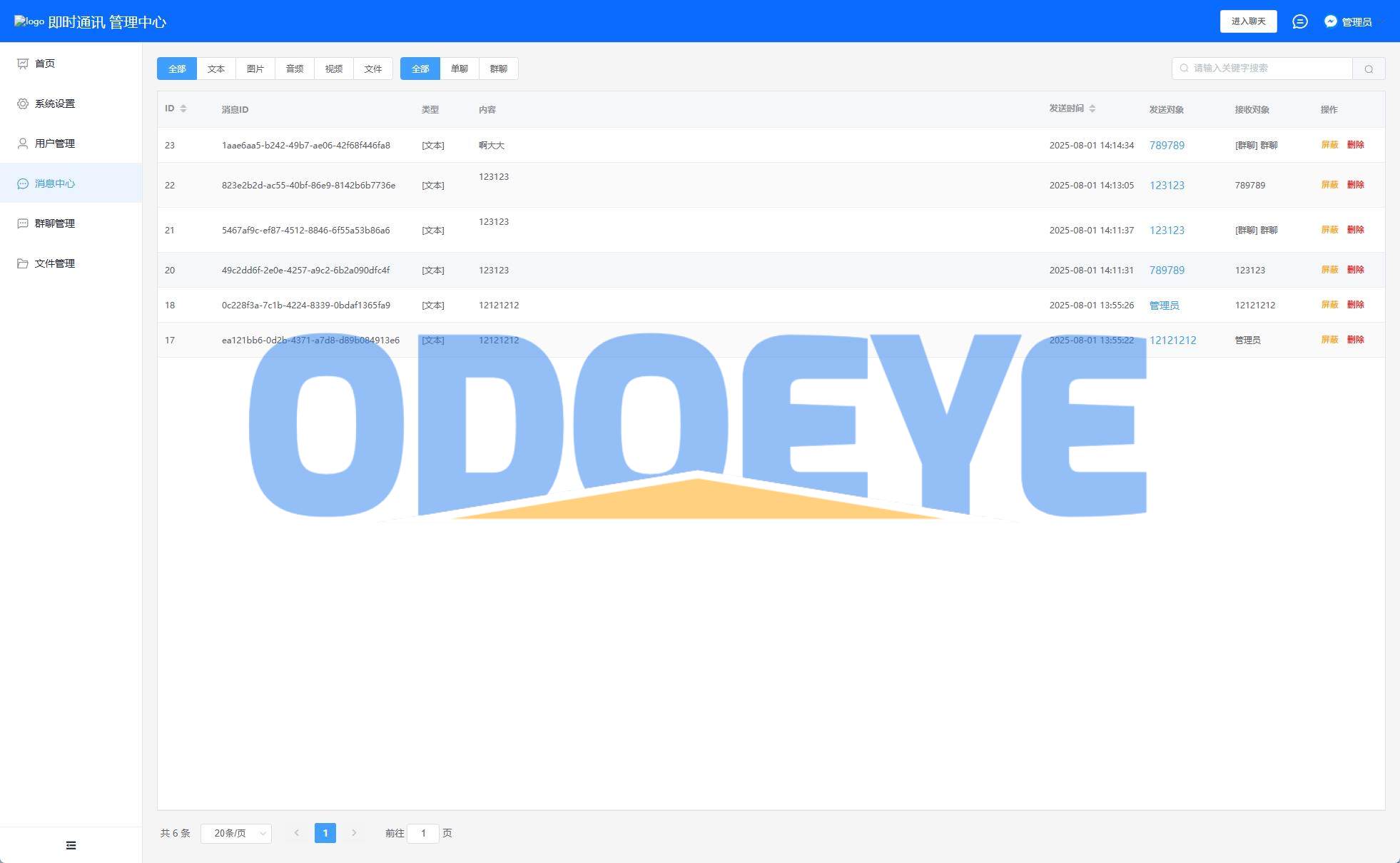Click 屏蔽 for message ID 20

click(1329, 270)
